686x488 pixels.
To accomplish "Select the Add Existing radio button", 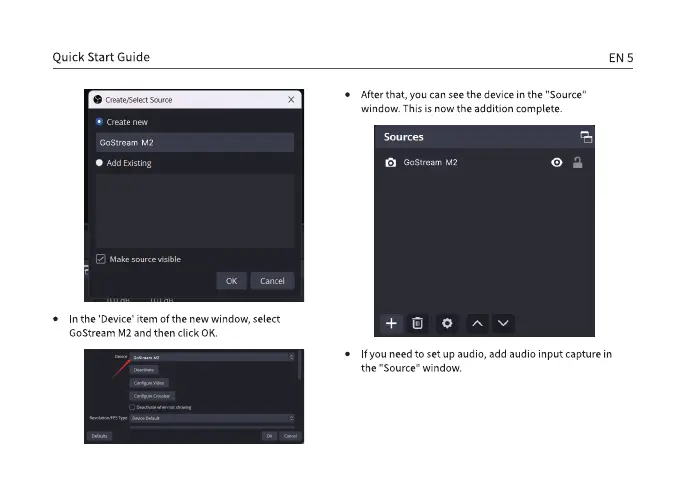I will coord(99,163).
